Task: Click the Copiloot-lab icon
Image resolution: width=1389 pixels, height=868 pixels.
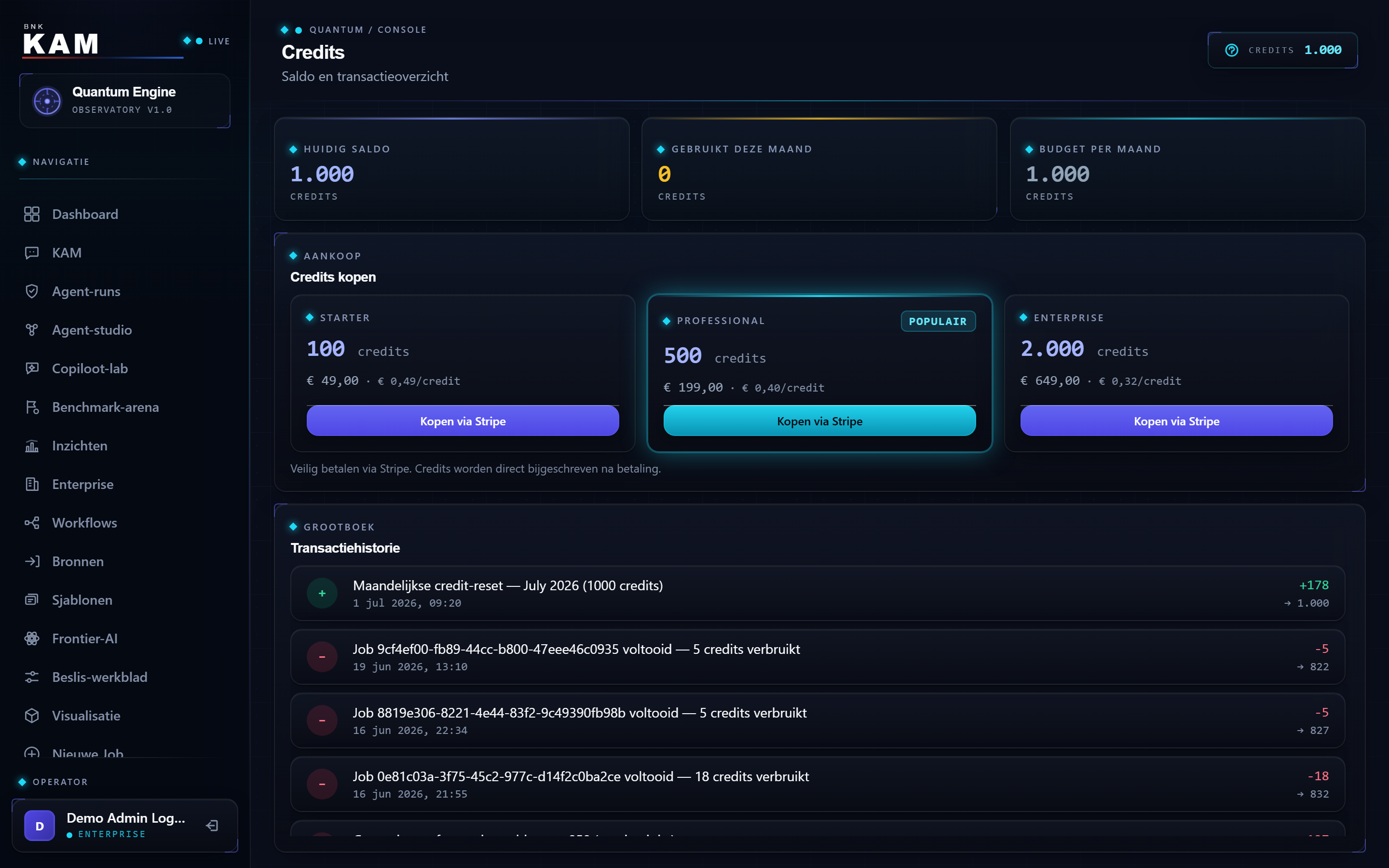Action: tap(31, 368)
